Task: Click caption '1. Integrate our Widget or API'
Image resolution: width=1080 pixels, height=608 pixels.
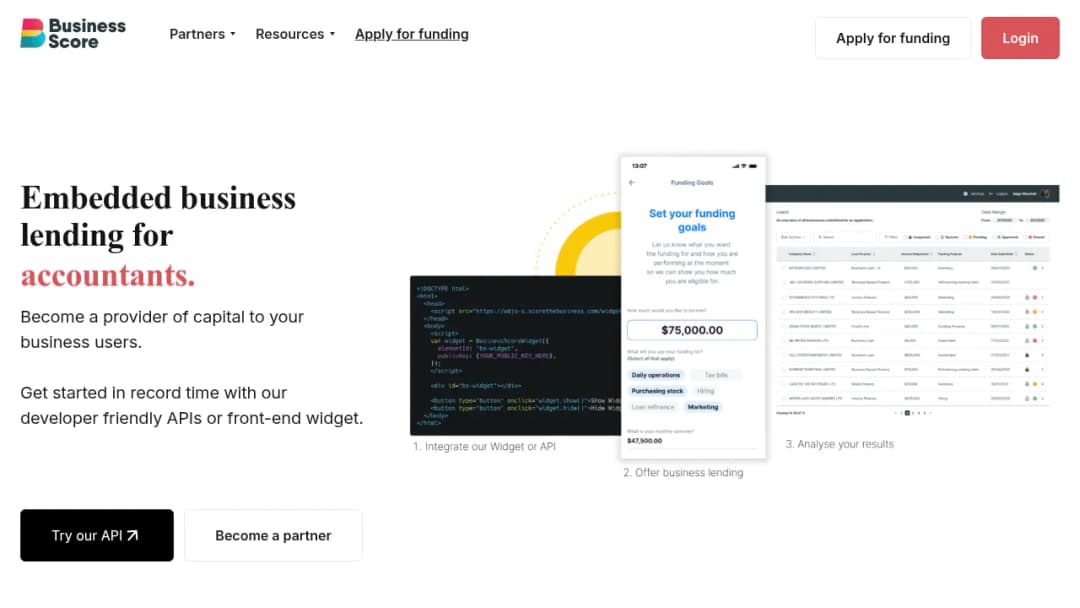Action: click(x=484, y=447)
